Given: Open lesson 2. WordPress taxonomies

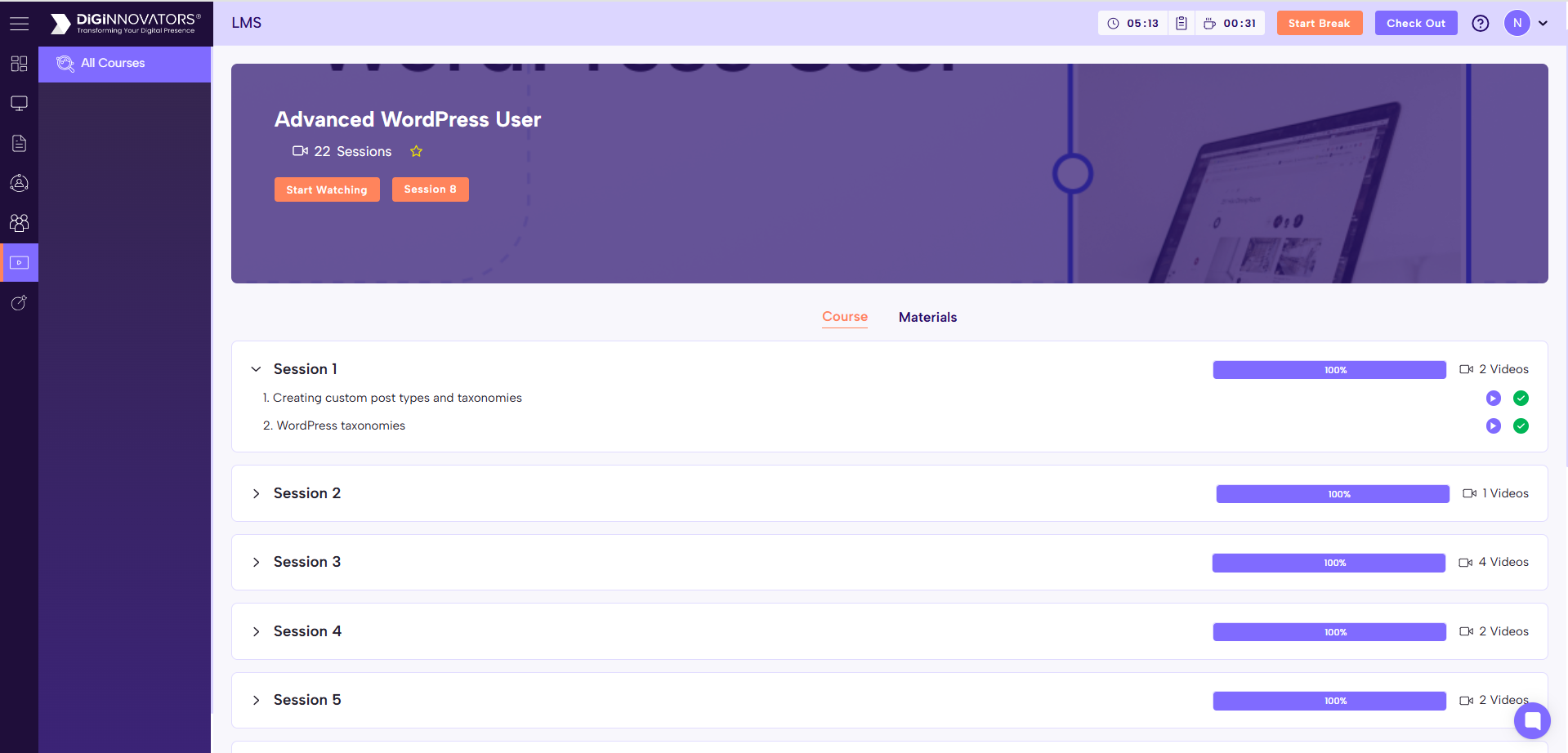Looking at the screenshot, I should tap(334, 426).
